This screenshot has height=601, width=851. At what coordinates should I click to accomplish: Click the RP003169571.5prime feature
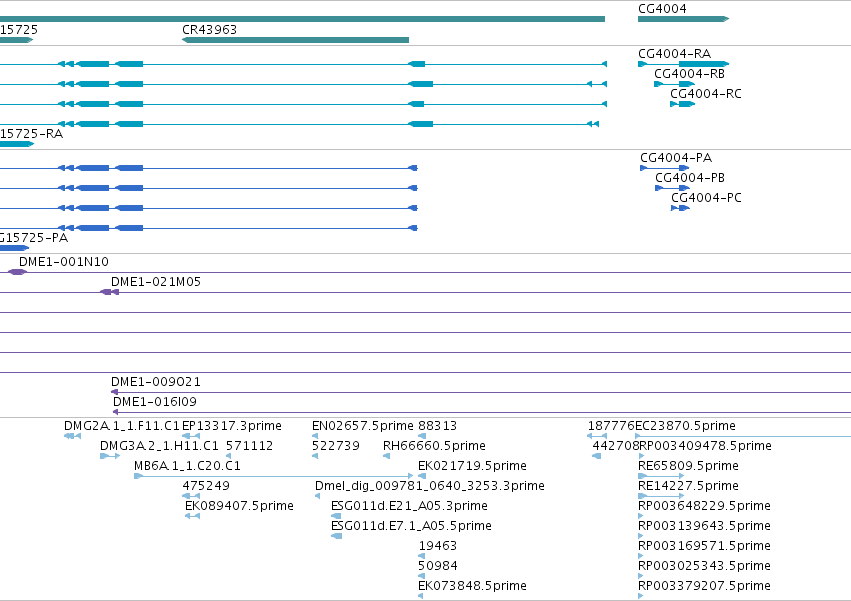641,556
